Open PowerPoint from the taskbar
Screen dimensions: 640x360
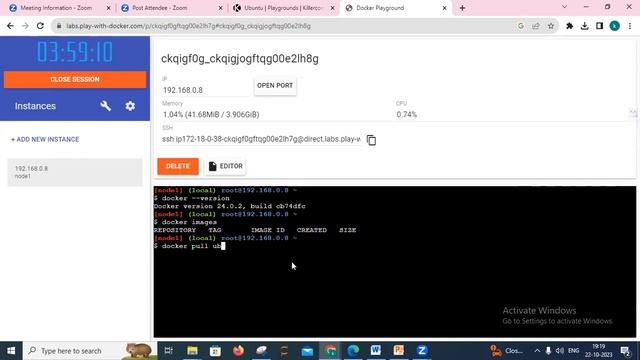[x=399, y=351]
